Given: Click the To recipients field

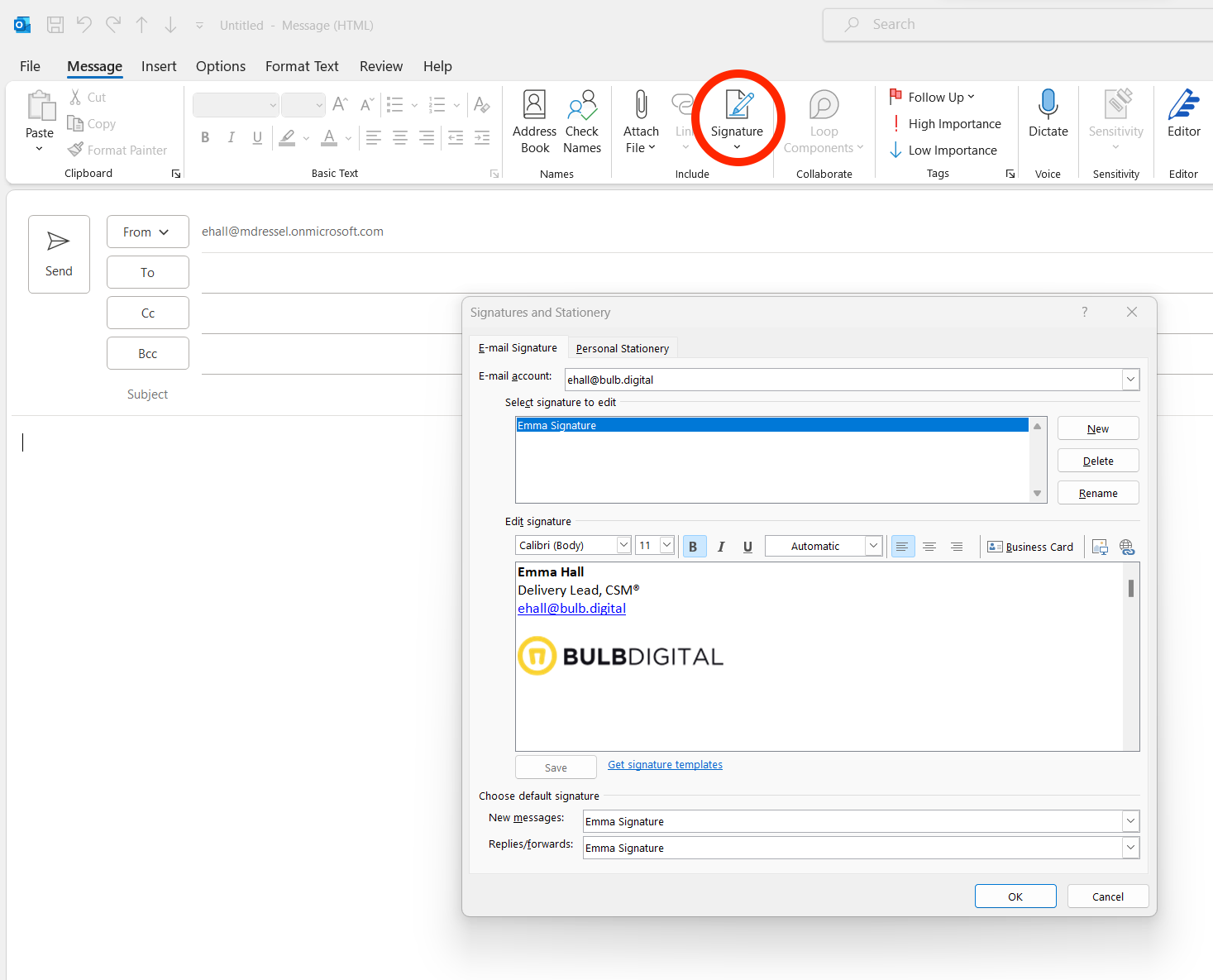Looking at the screenshot, I should (147, 271).
